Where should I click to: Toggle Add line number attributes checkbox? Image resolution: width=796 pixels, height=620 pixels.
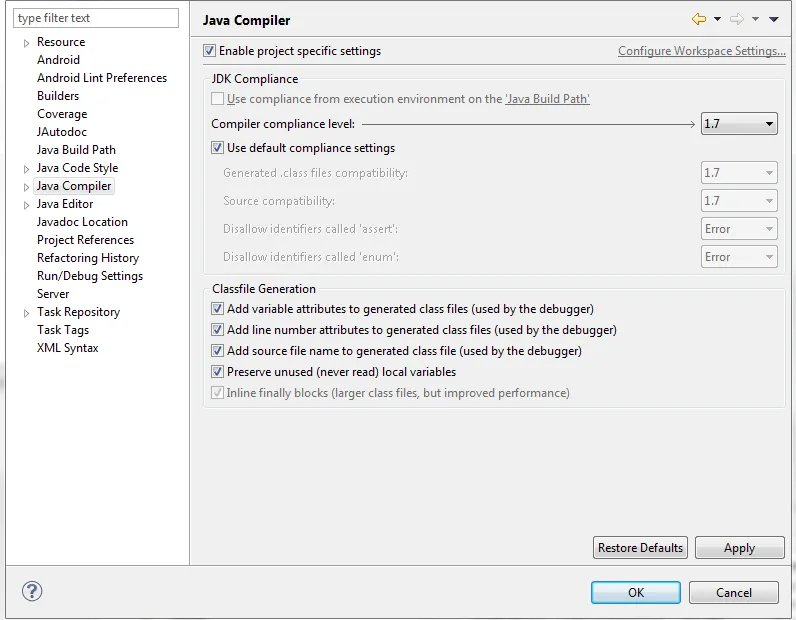[x=217, y=330]
